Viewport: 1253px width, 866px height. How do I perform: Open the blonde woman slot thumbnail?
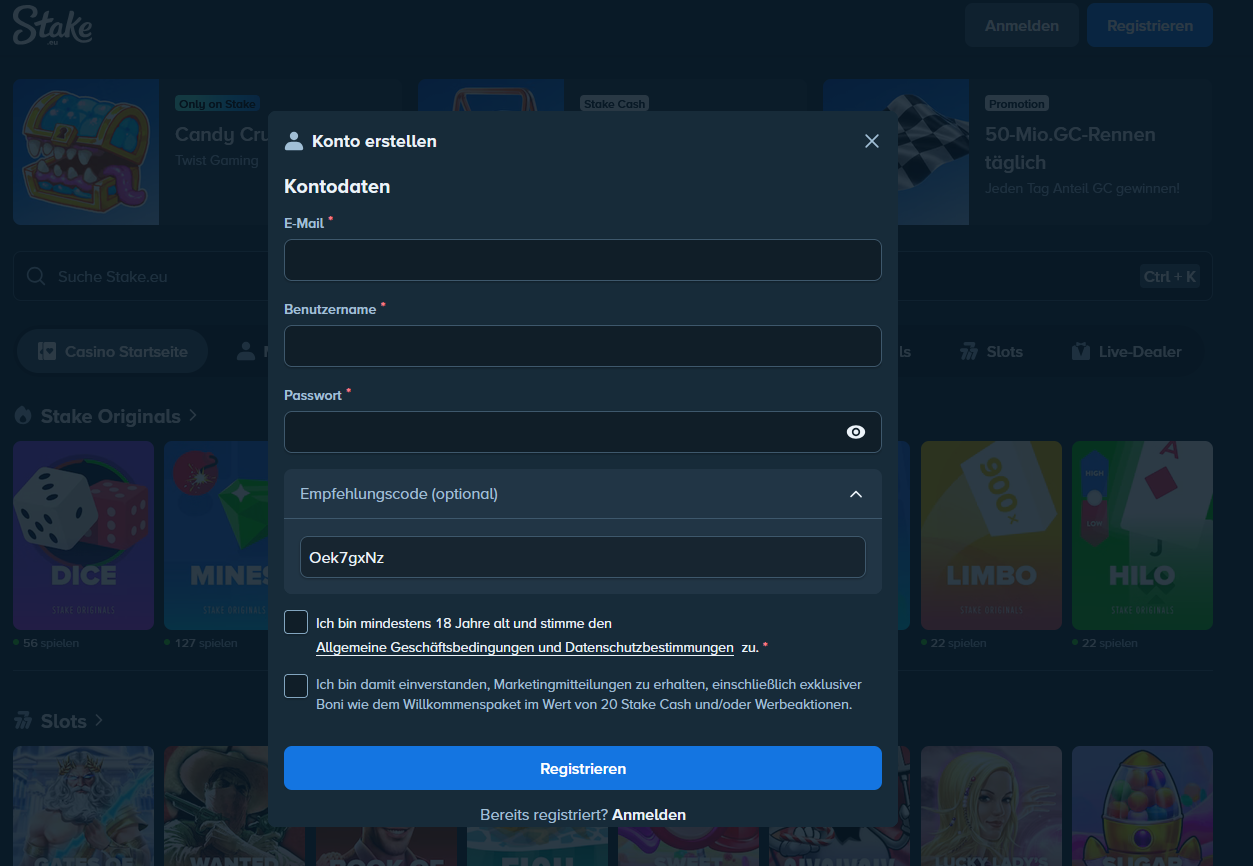tap(991, 806)
